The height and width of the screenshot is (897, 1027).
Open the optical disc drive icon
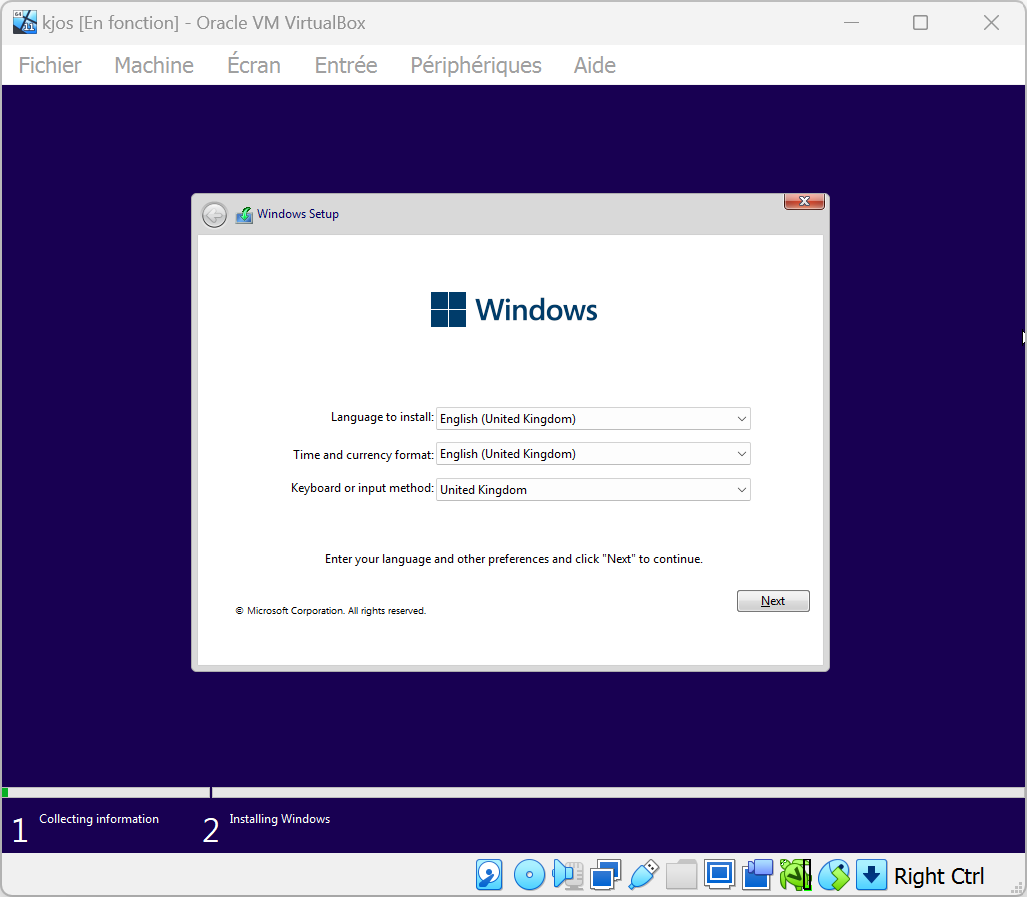tap(529, 875)
